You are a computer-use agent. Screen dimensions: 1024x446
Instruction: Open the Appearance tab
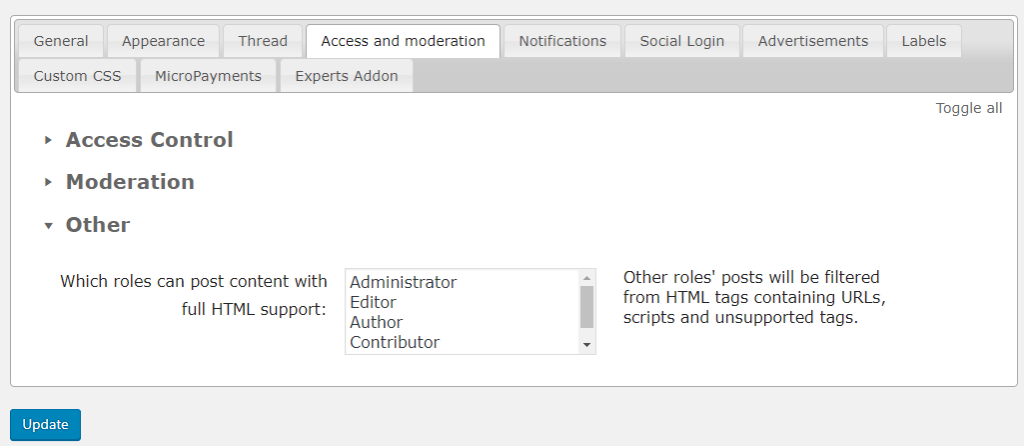point(163,41)
